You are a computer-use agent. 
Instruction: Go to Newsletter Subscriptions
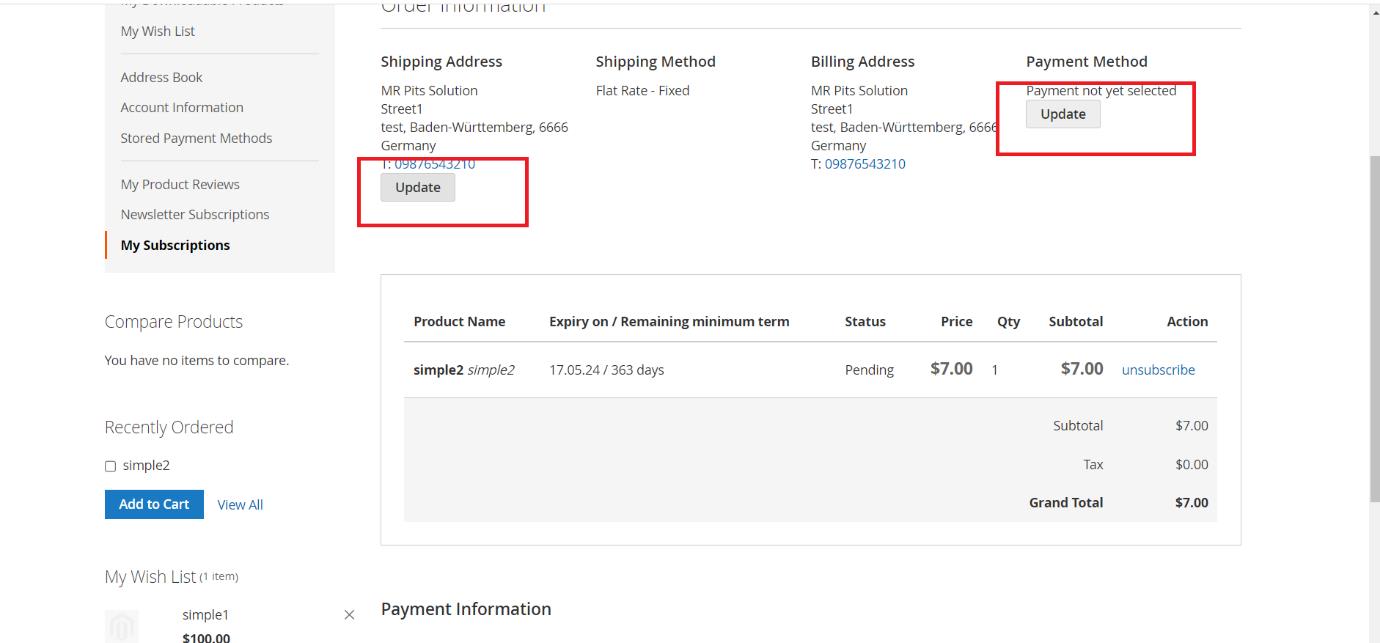[195, 214]
